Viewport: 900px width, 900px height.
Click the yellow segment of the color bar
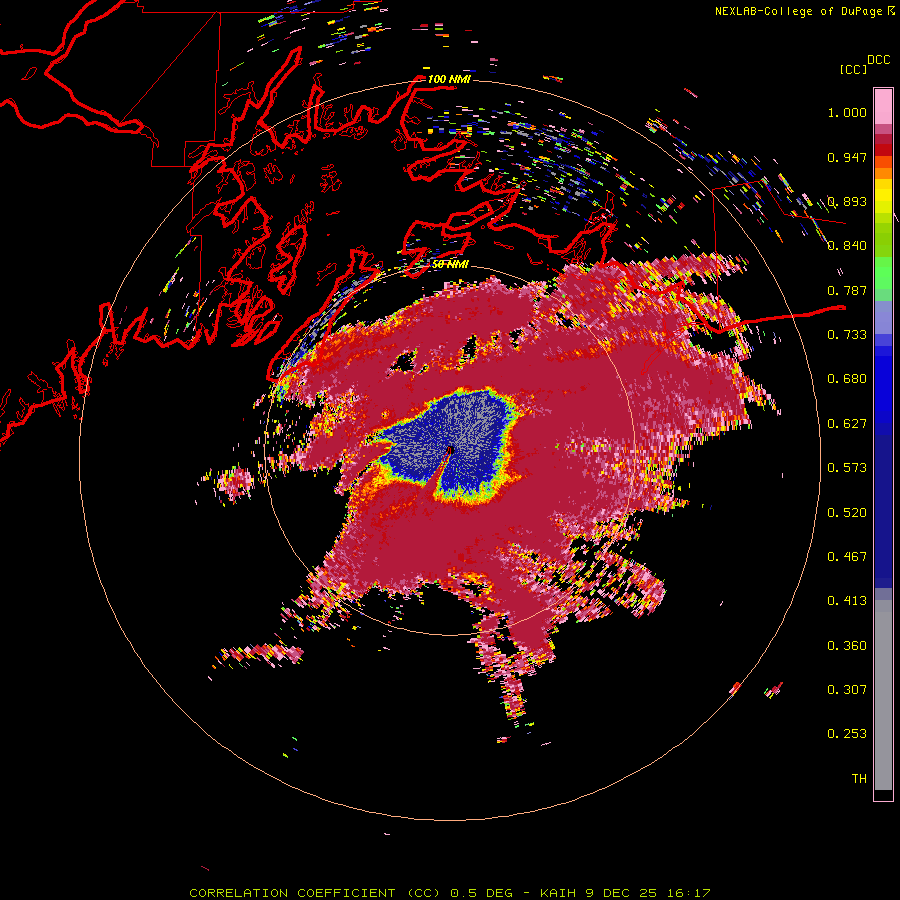pos(883,196)
